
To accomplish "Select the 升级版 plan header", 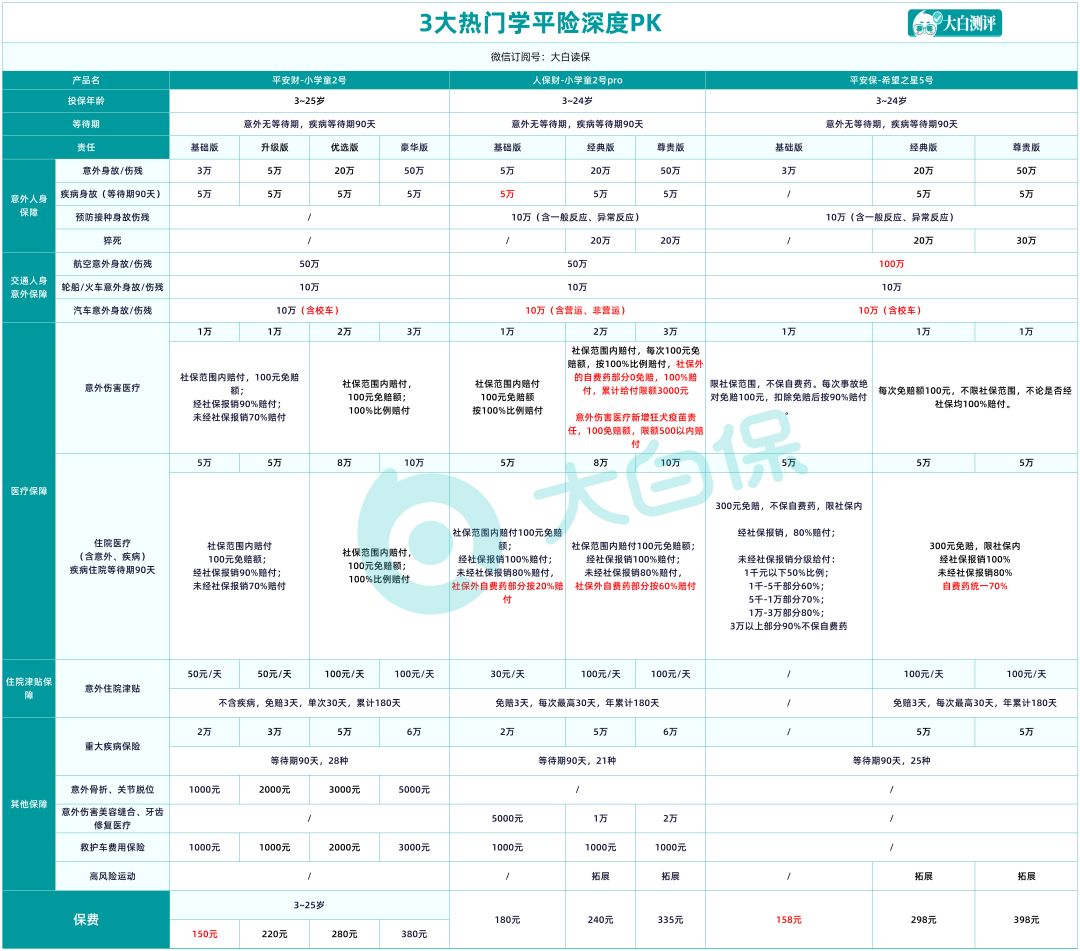I will [x=274, y=147].
